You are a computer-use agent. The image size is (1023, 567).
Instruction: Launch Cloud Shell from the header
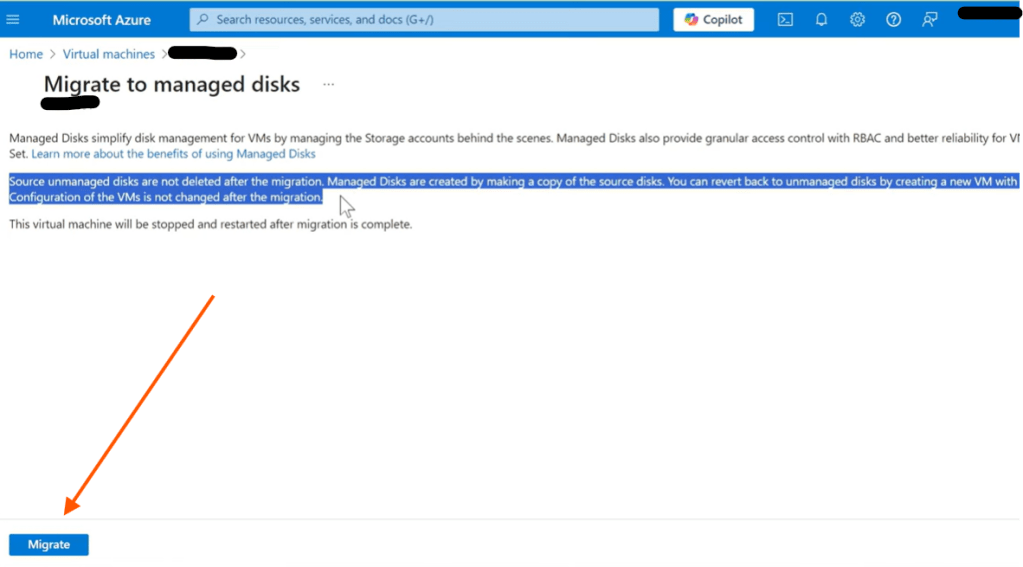point(786,20)
